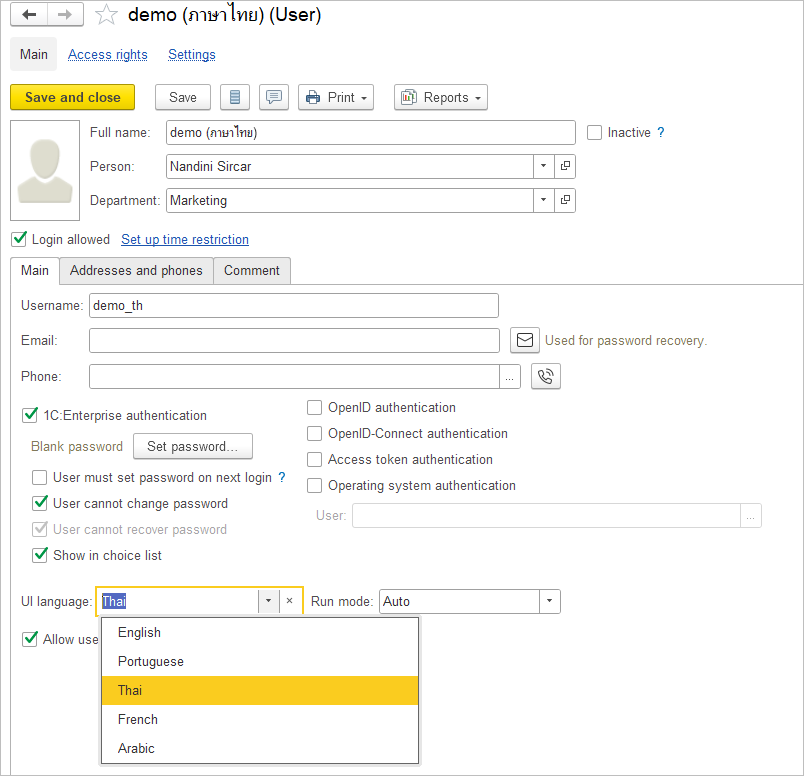Click the user photo placeholder
This screenshot has width=804, height=776.
click(x=45, y=171)
